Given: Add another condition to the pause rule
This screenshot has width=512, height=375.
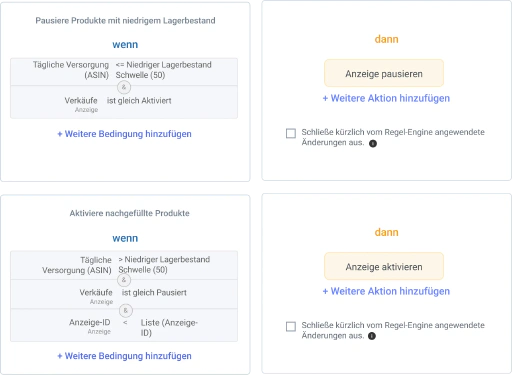Looking at the screenshot, I should pyautogui.click(x=124, y=134).
